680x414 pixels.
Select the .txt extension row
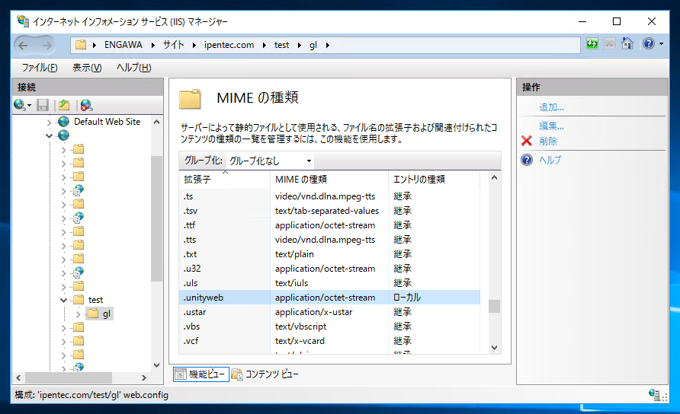coord(330,254)
